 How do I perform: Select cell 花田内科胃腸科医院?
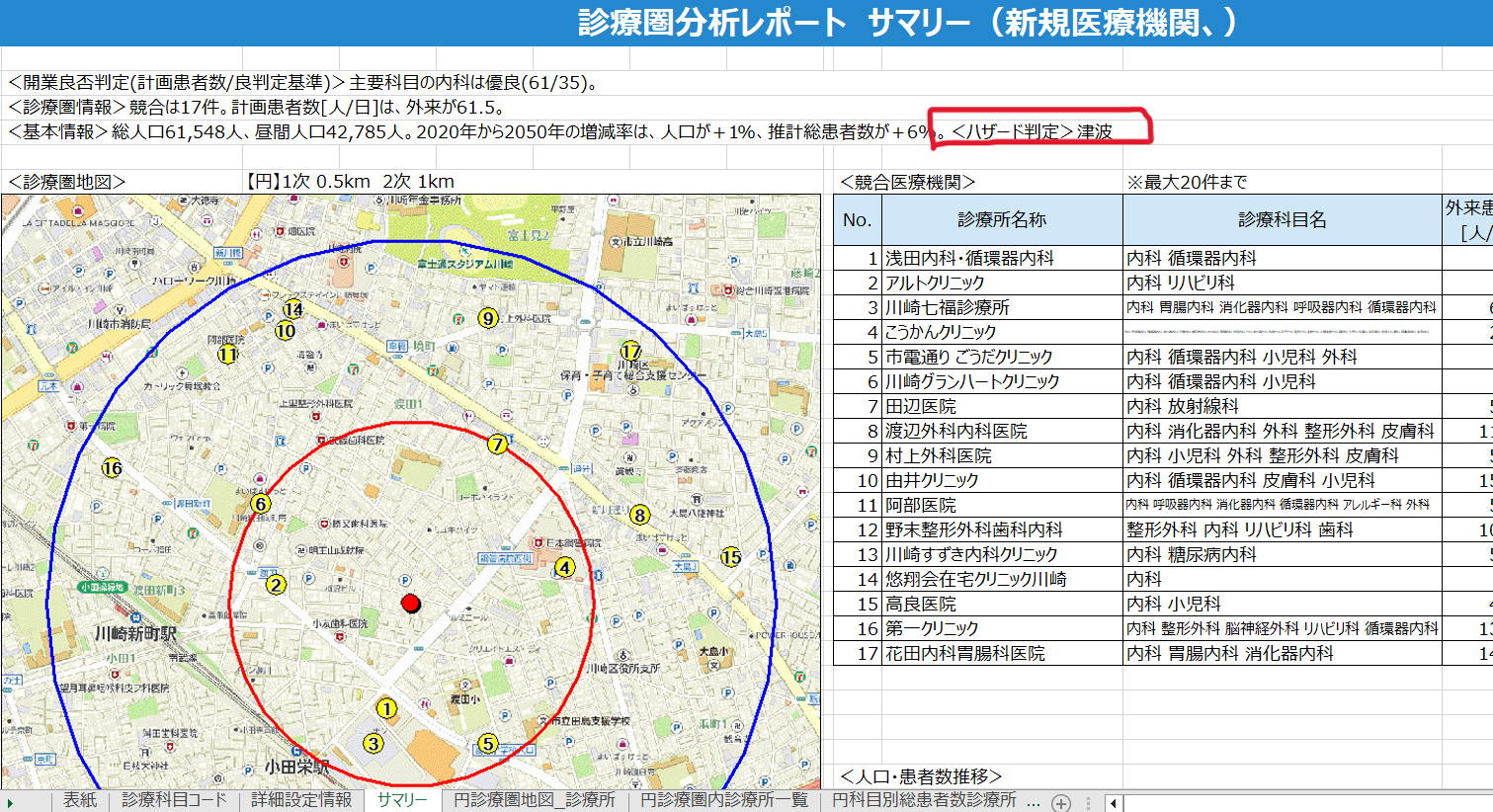(1002, 653)
